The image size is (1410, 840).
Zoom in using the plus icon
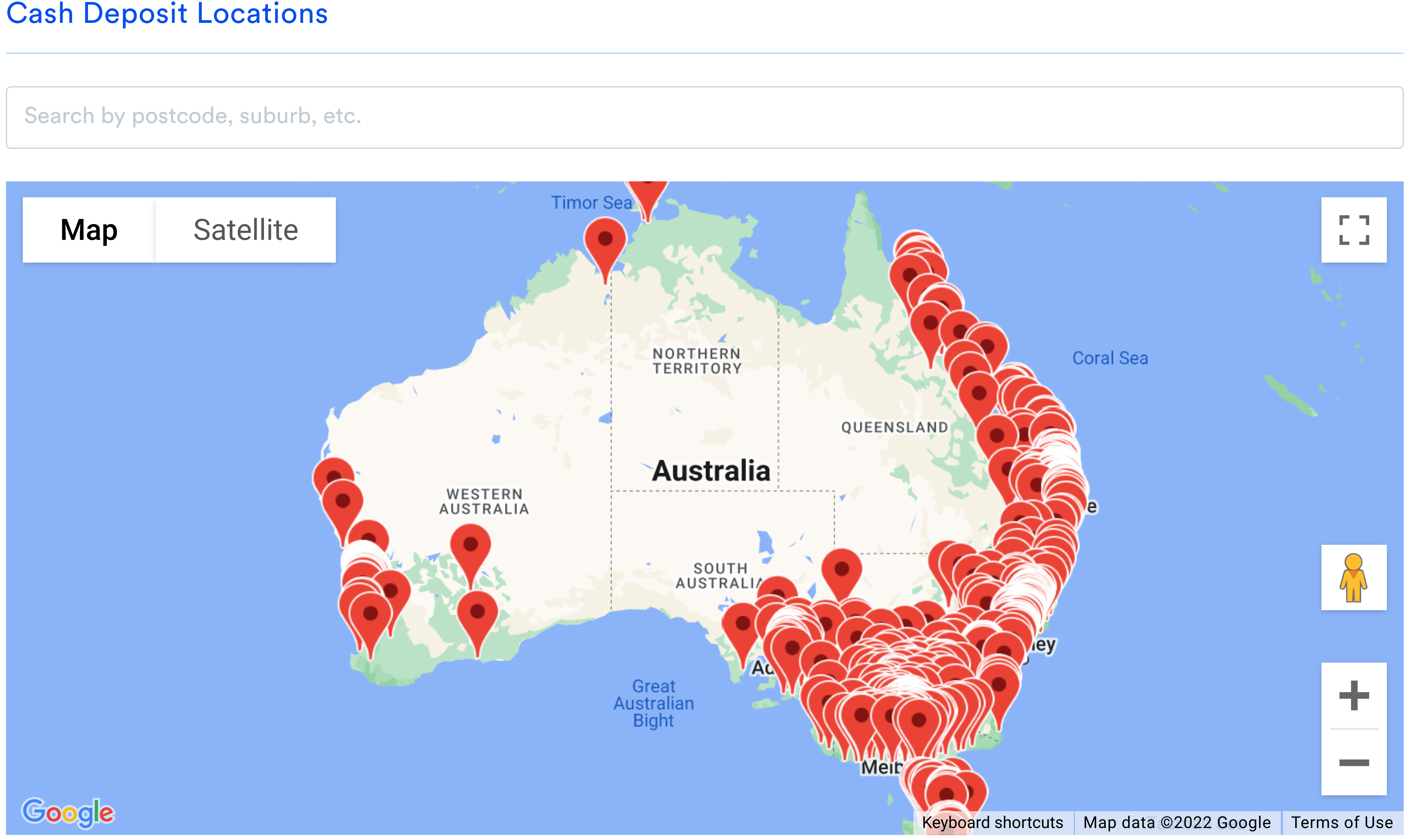[1354, 696]
